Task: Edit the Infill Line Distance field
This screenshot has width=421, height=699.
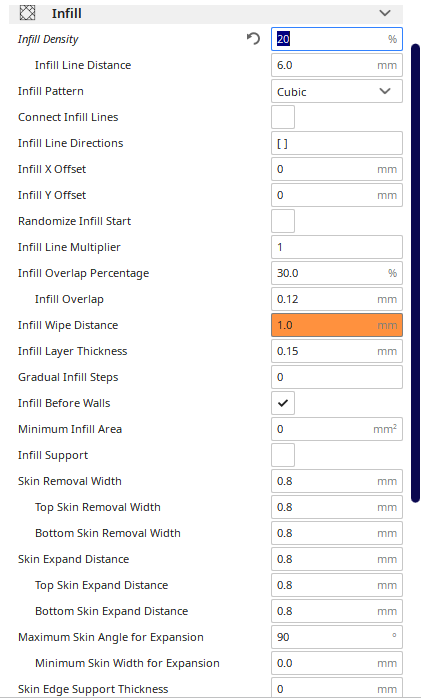Action: [337, 65]
